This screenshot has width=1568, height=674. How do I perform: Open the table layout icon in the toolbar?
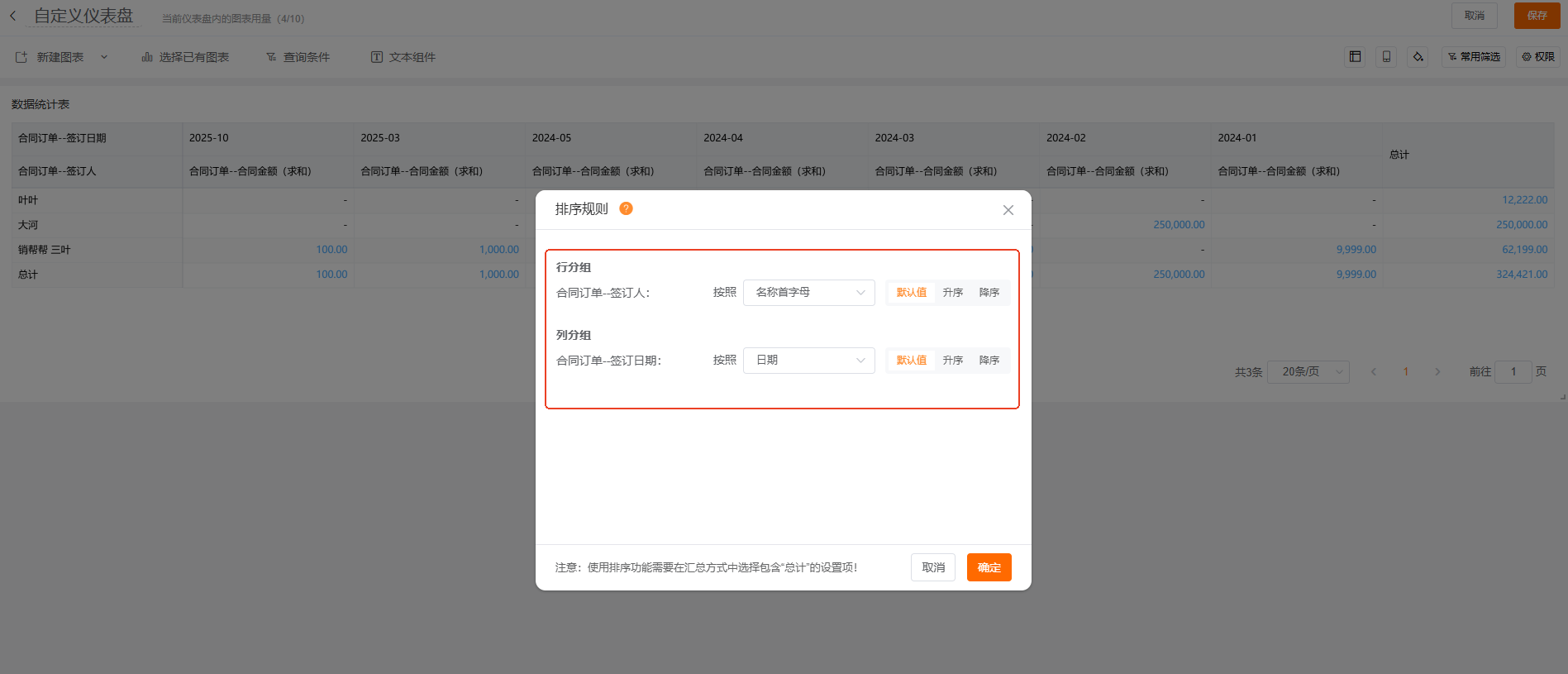1355,57
